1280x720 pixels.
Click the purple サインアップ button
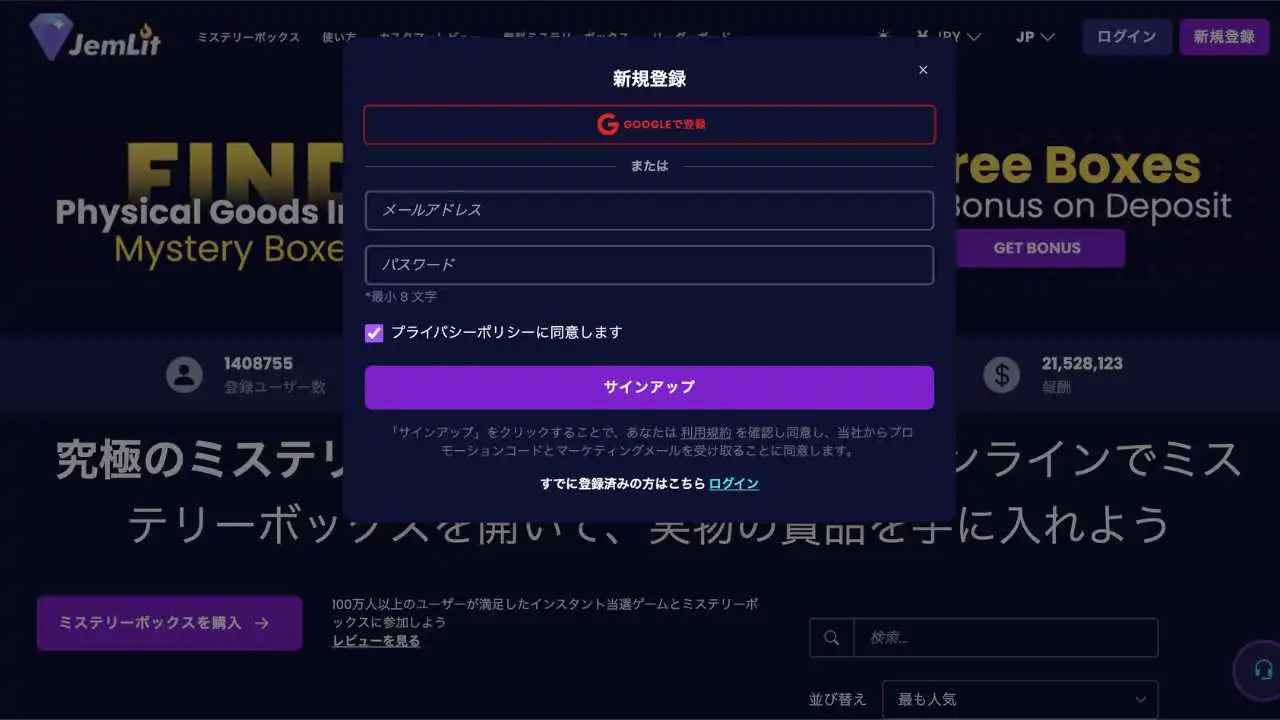coord(650,387)
